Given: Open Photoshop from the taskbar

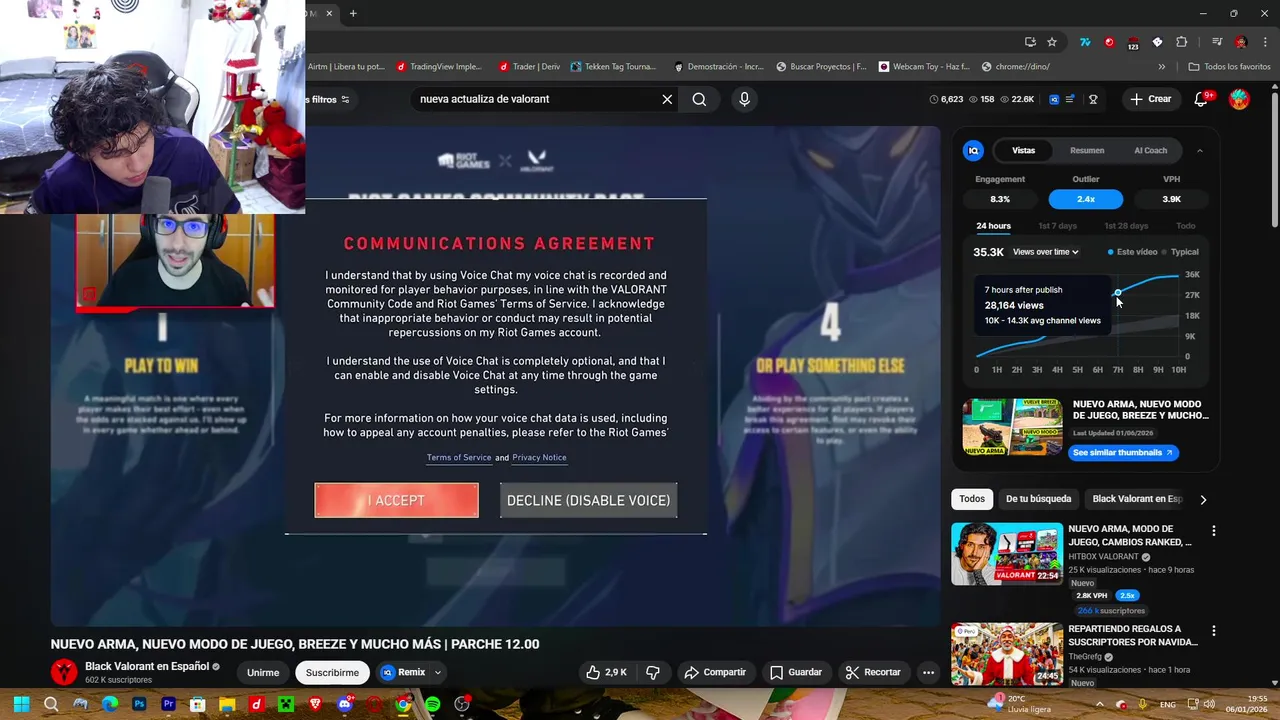Looking at the screenshot, I should click(139, 704).
